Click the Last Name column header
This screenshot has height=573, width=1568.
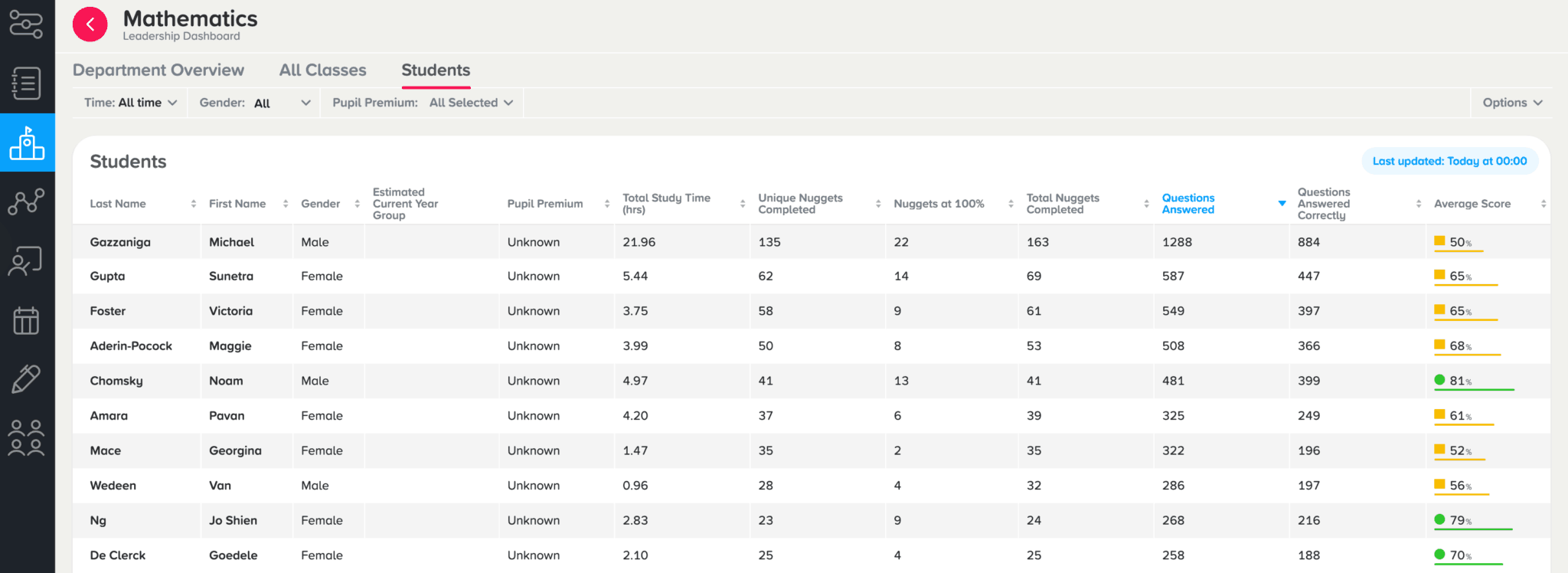(x=118, y=204)
